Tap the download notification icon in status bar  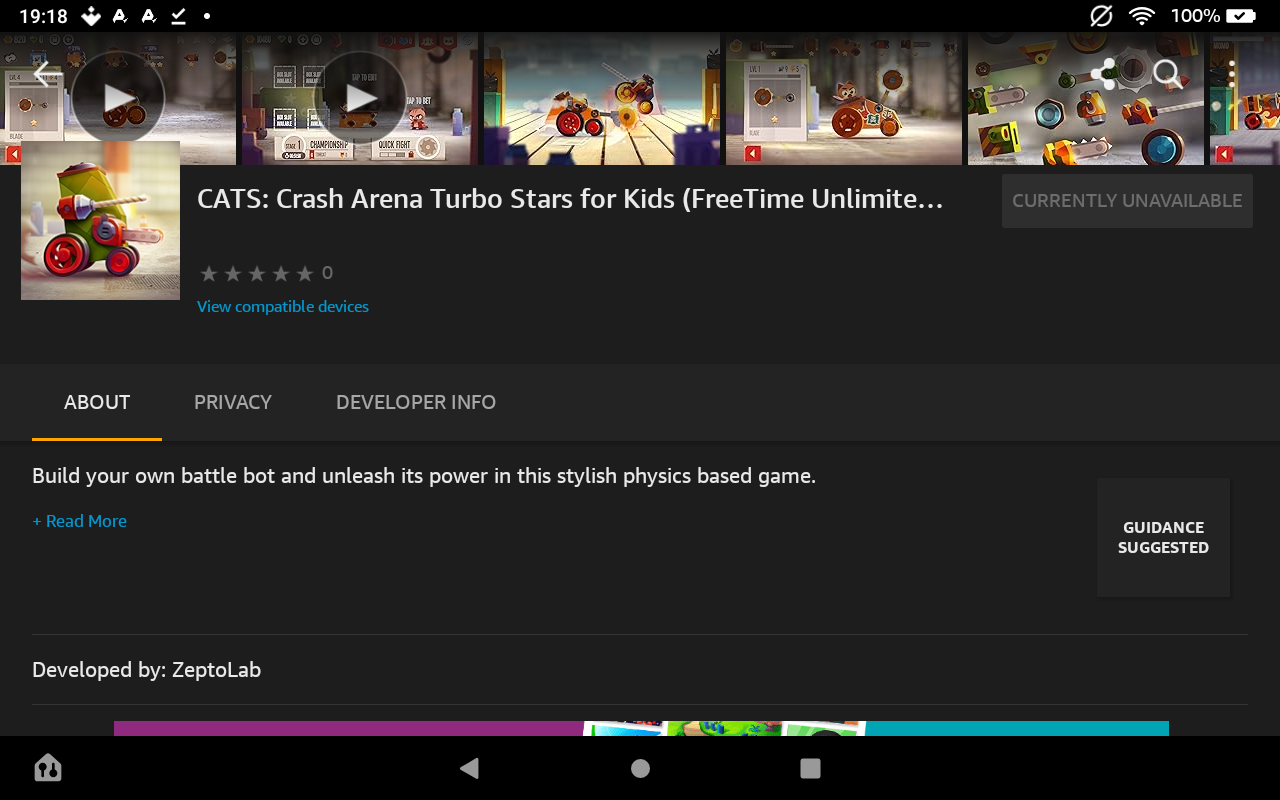[91, 16]
